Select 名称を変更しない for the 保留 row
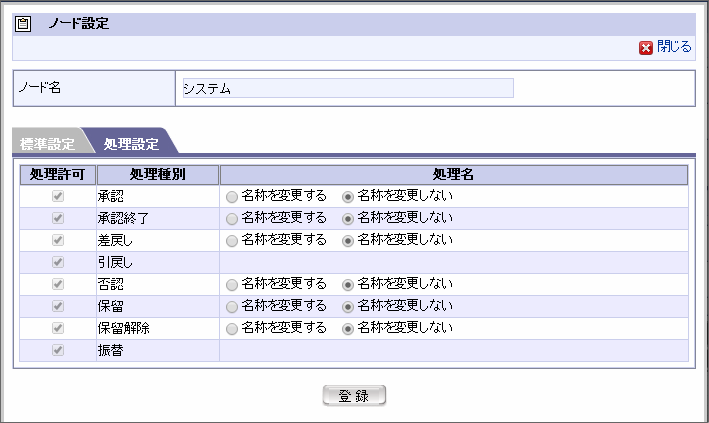The image size is (709, 423). click(x=348, y=307)
